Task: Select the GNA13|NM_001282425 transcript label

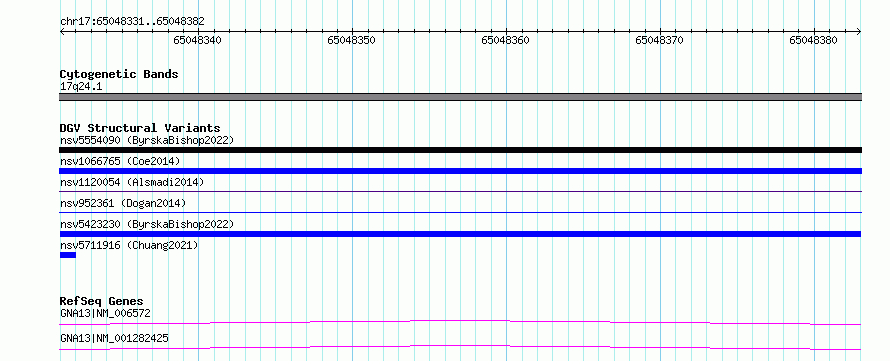Action: pos(114,338)
